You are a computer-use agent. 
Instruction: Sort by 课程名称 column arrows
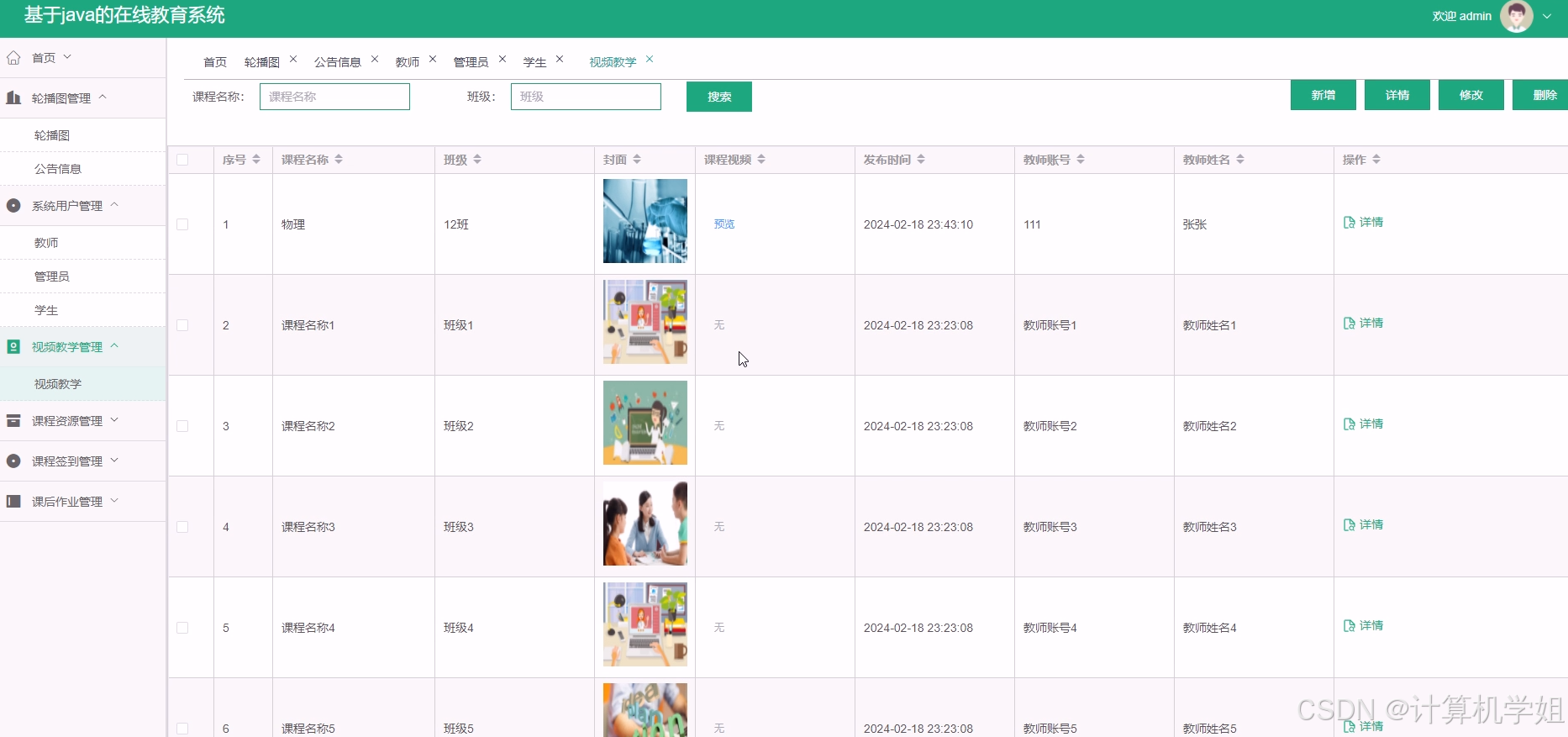click(339, 160)
